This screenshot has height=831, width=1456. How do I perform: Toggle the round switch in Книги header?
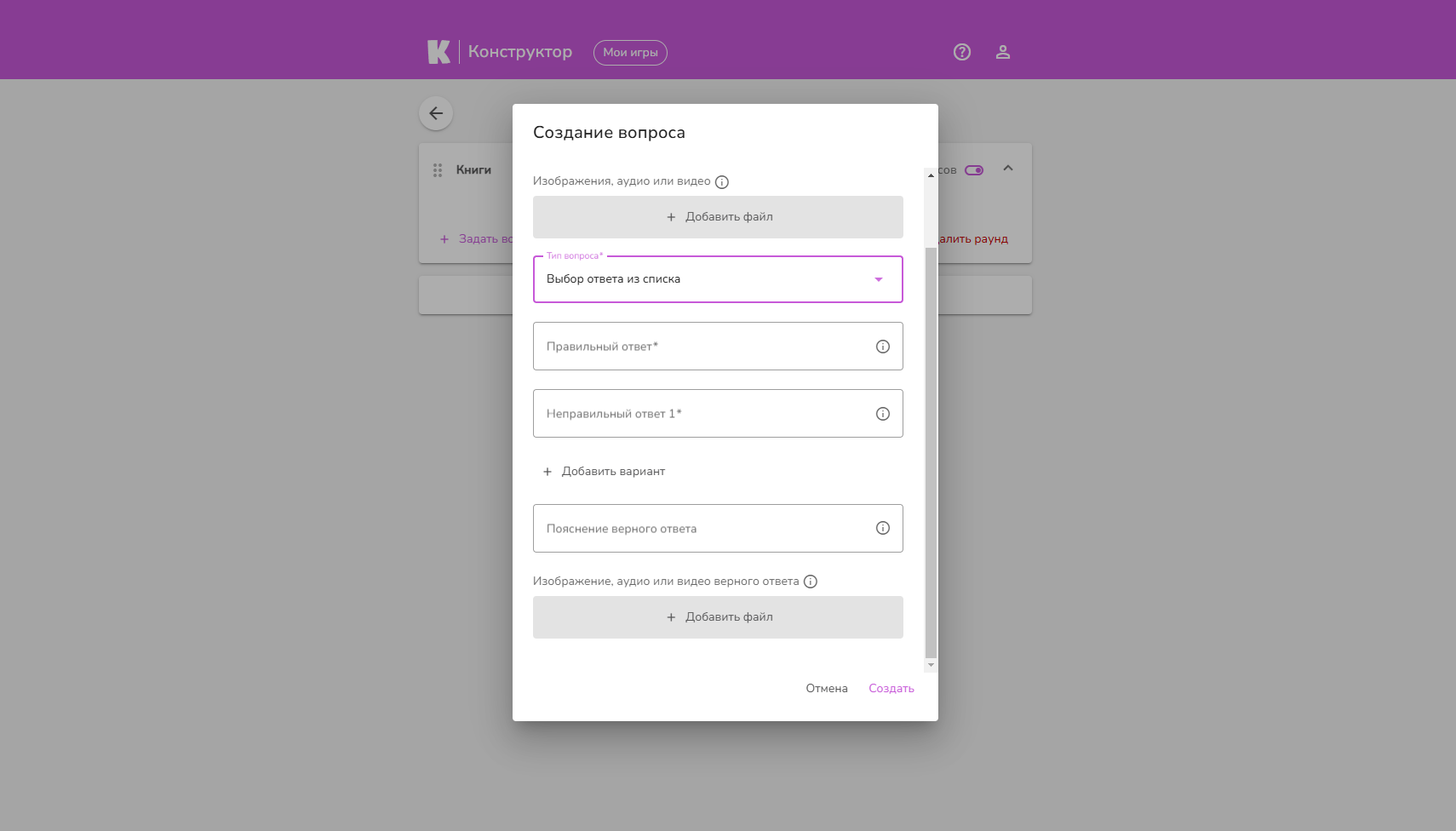point(974,170)
